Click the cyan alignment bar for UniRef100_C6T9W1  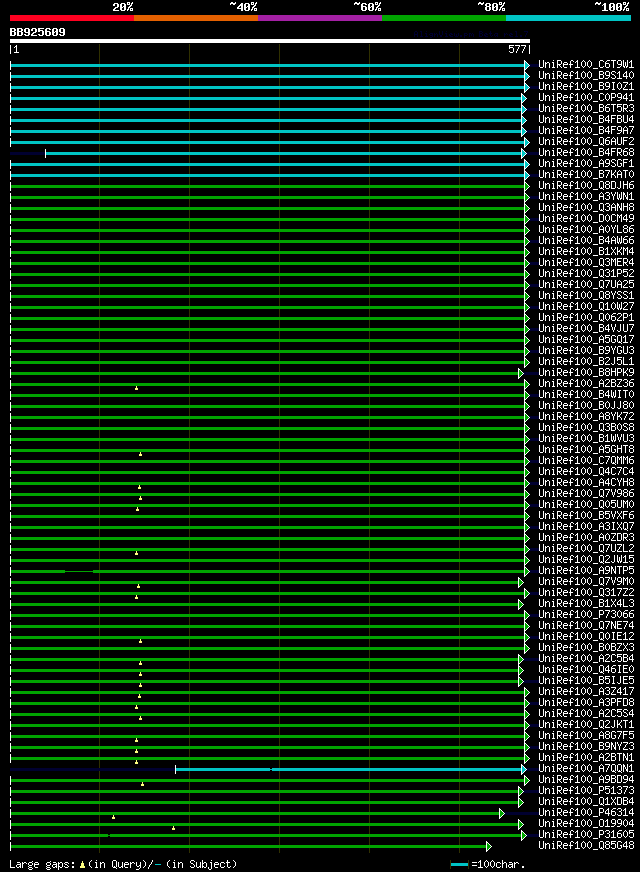point(267,66)
